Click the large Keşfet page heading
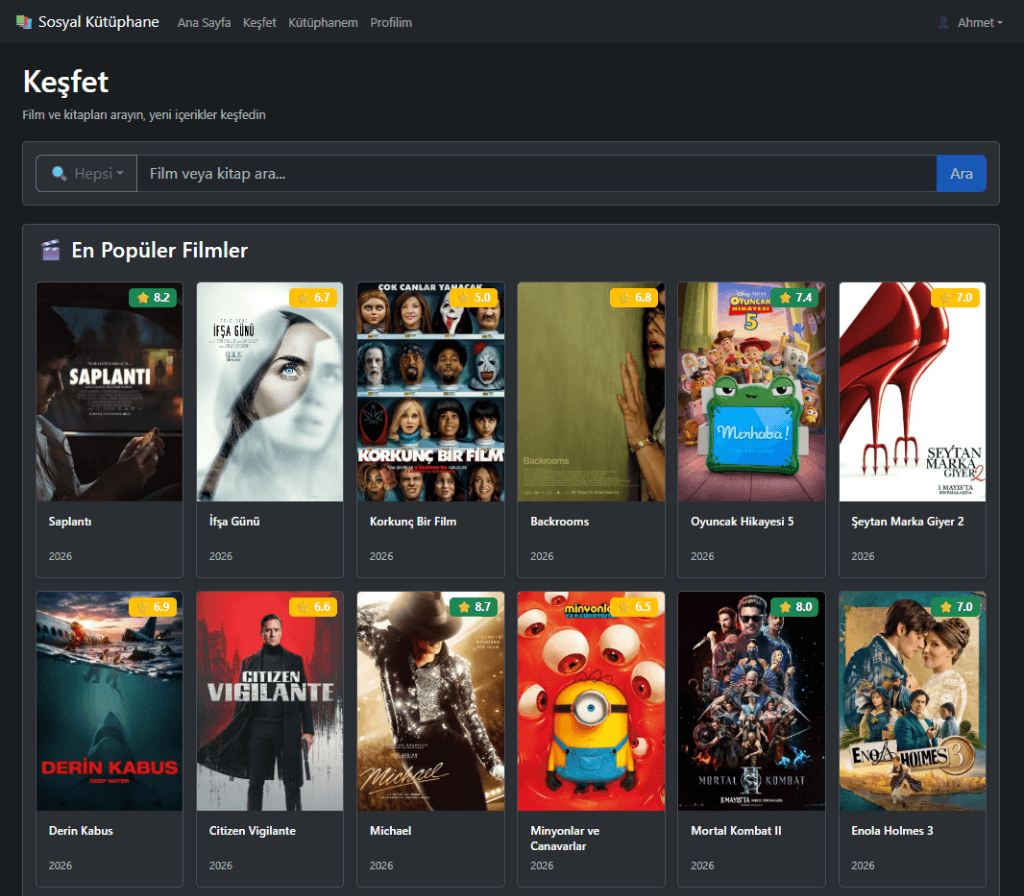The image size is (1024, 896). [65, 82]
